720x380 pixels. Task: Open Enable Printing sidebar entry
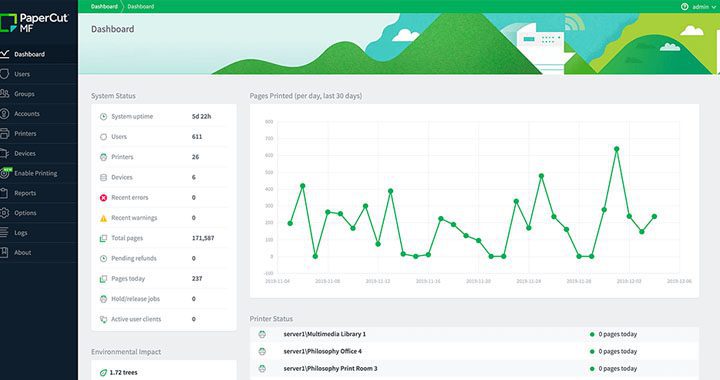tap(36, 173)
